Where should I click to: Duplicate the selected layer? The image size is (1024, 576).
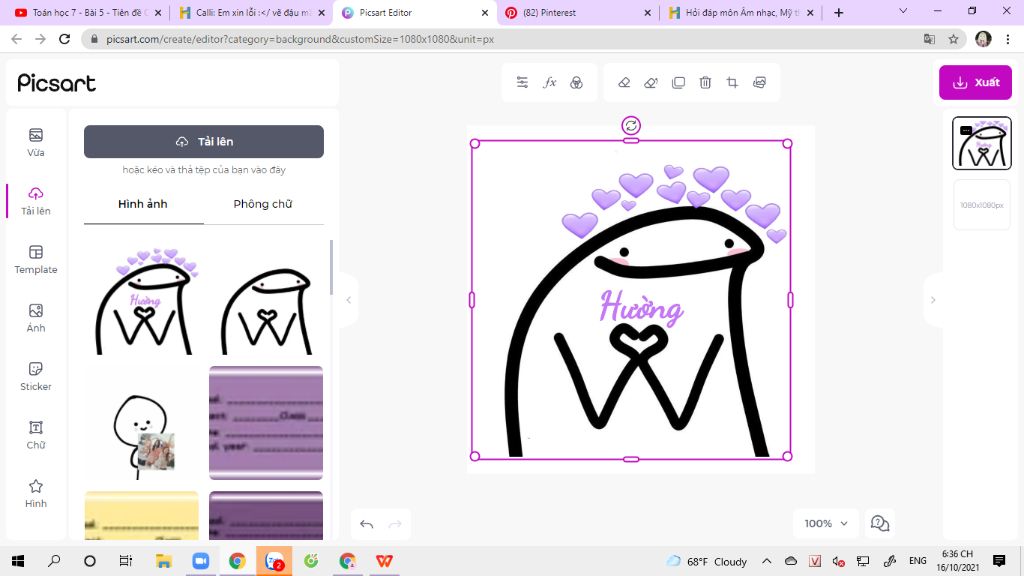pyautogui.click(x=679, y=82)
